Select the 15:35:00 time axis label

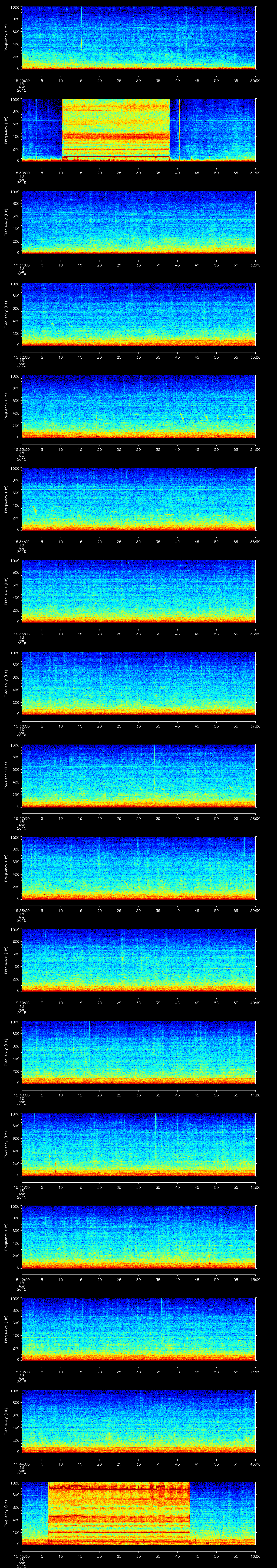[x=21, y=634]
